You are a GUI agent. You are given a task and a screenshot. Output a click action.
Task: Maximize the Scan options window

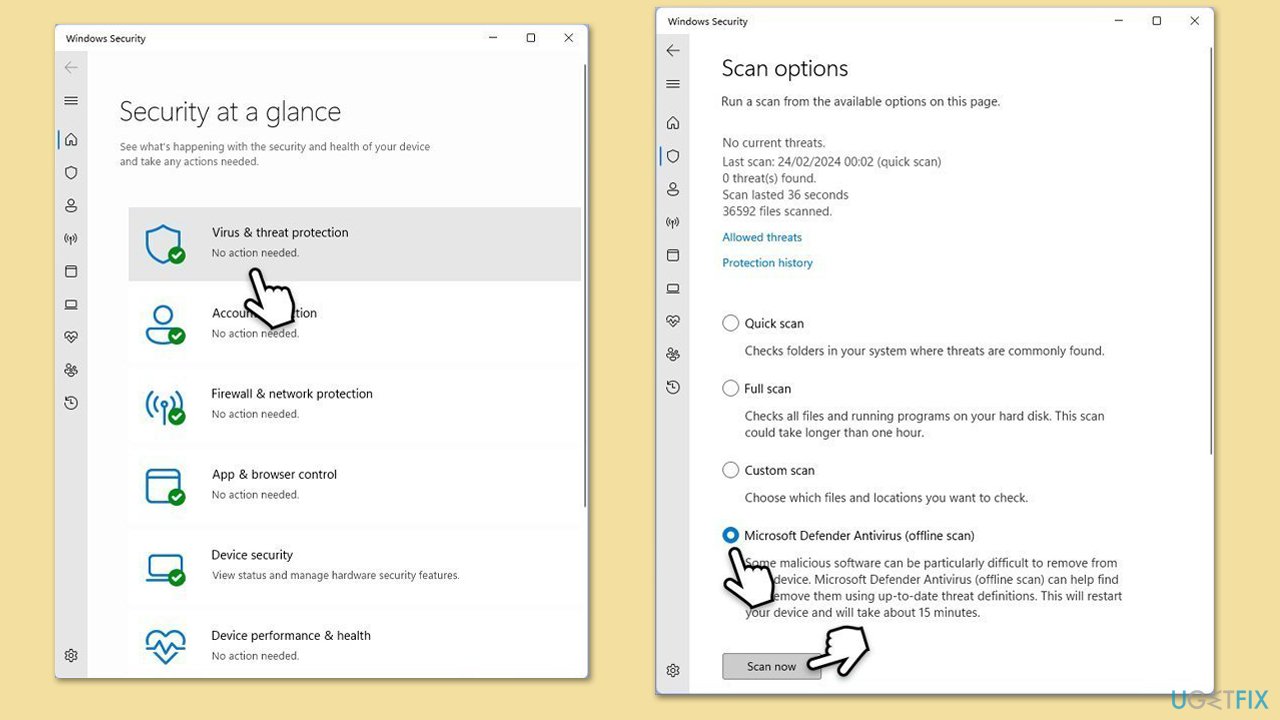(1157, 21)
